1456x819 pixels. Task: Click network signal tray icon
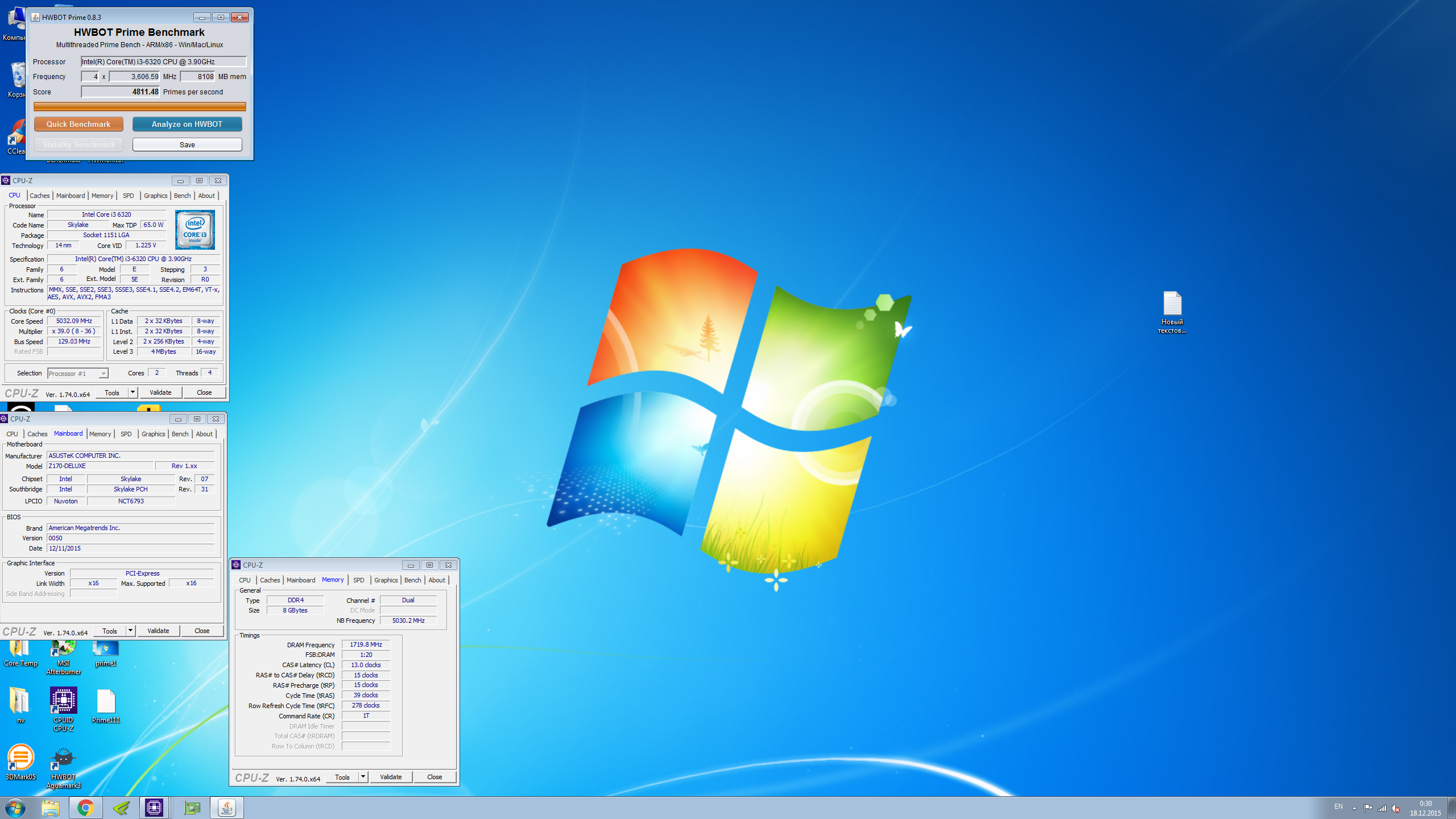tap(1381, 808)
